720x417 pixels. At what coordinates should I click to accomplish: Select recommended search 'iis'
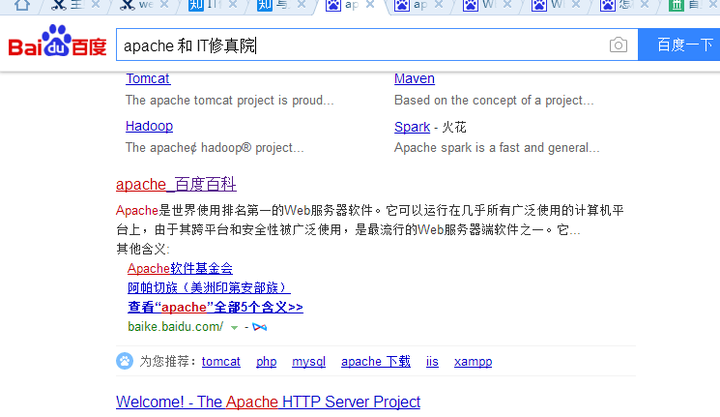click(432, 361)
